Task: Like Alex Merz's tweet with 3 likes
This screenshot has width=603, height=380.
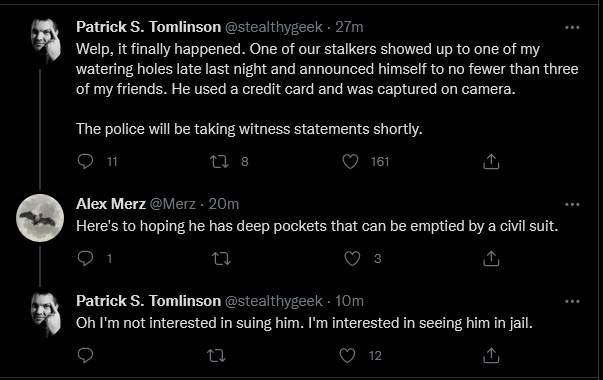Action: [x=352, y=258]
